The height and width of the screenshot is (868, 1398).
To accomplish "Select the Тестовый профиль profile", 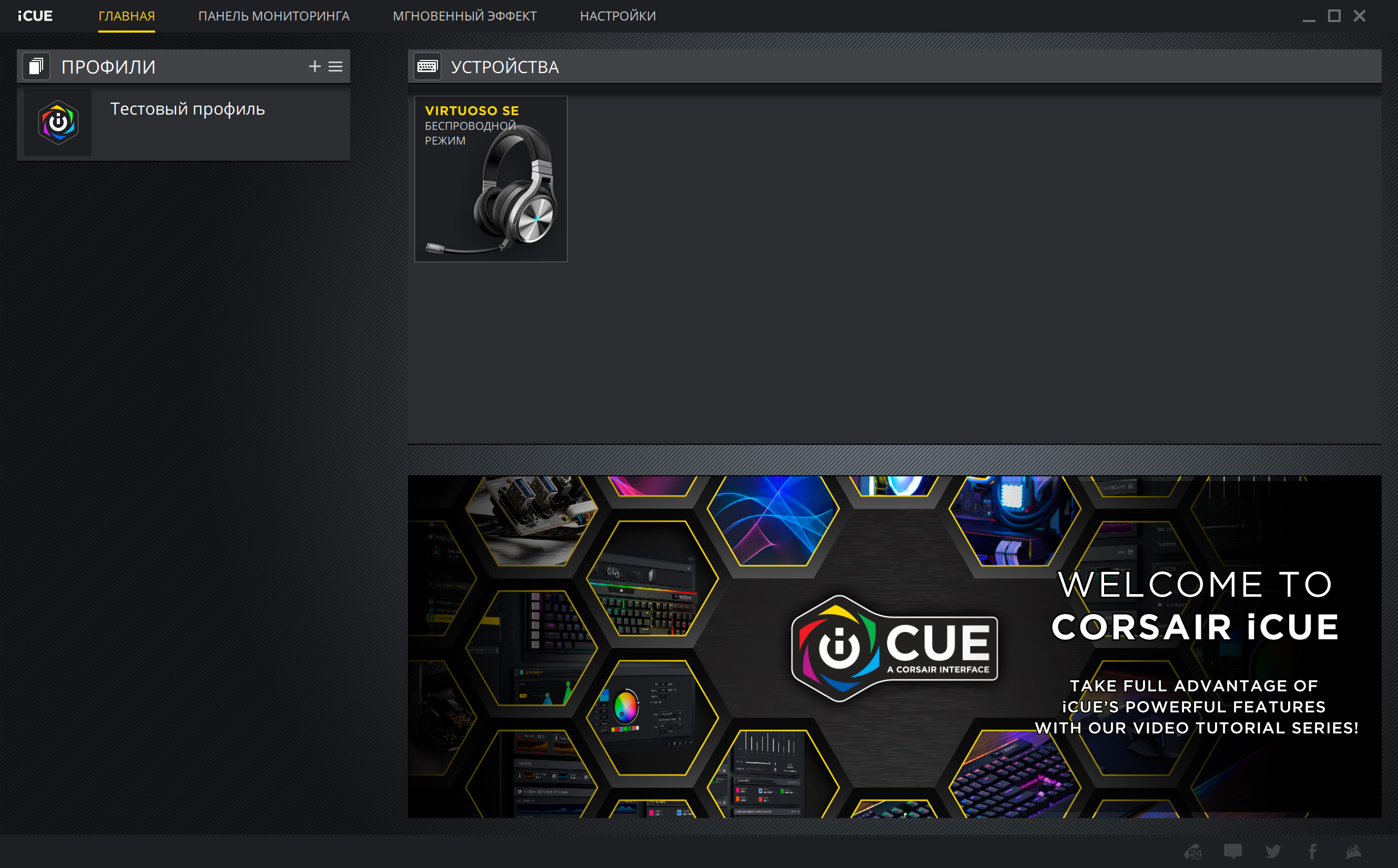I will click(187, 109).
